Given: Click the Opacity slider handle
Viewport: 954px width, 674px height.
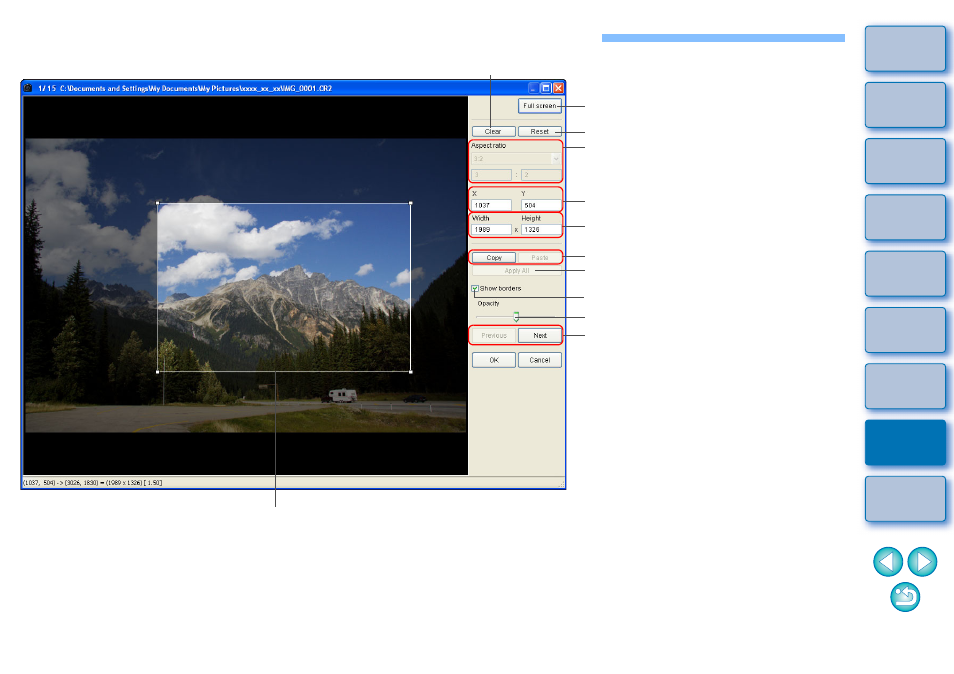Looking at the screenshot, I should point(516,316).
